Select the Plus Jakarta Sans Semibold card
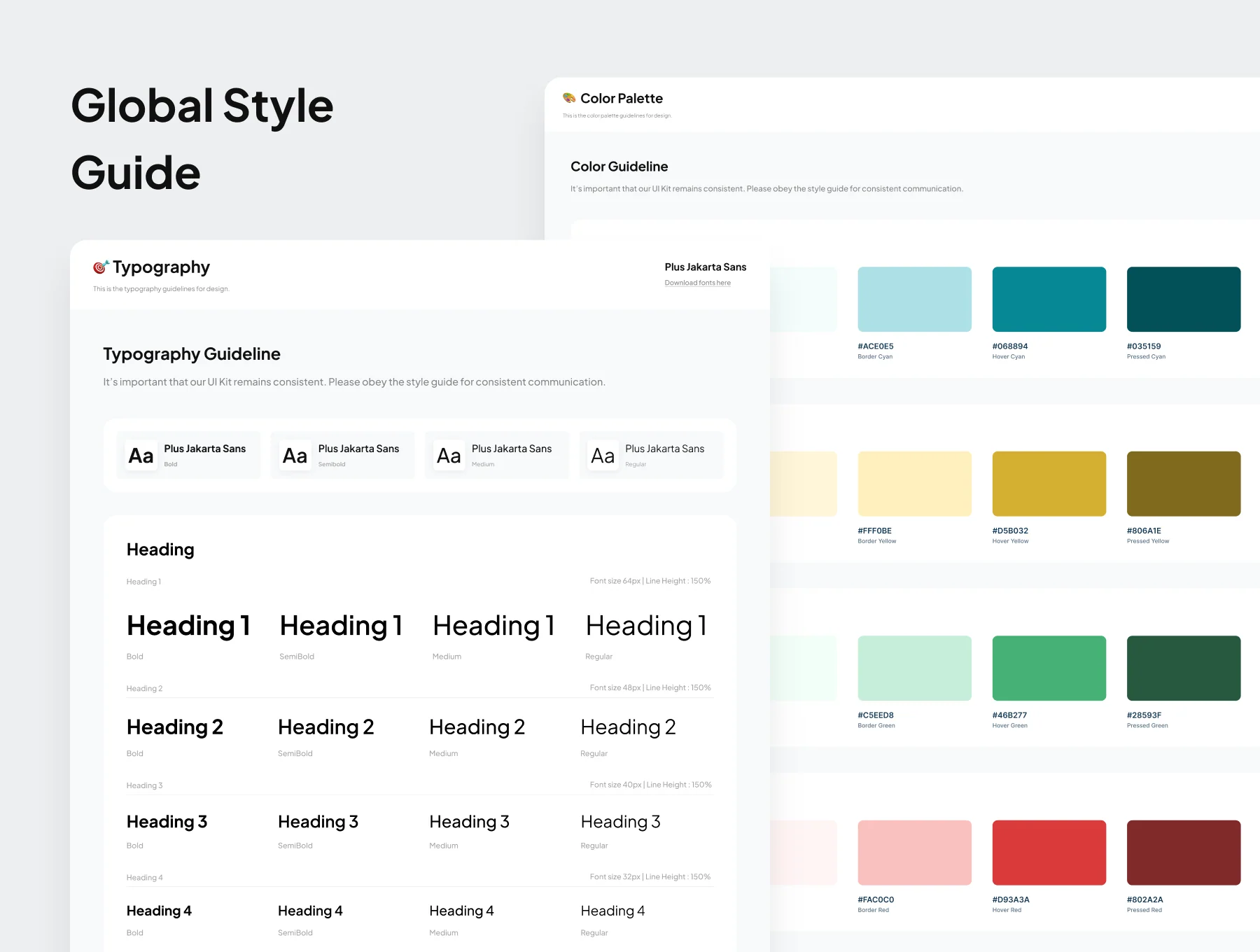 coord(342,455)
